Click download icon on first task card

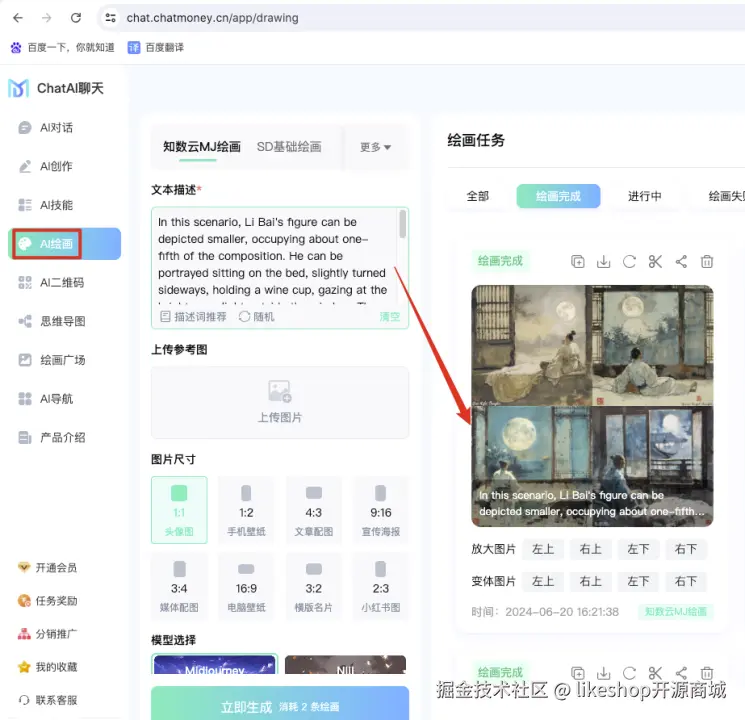(603, 261)
